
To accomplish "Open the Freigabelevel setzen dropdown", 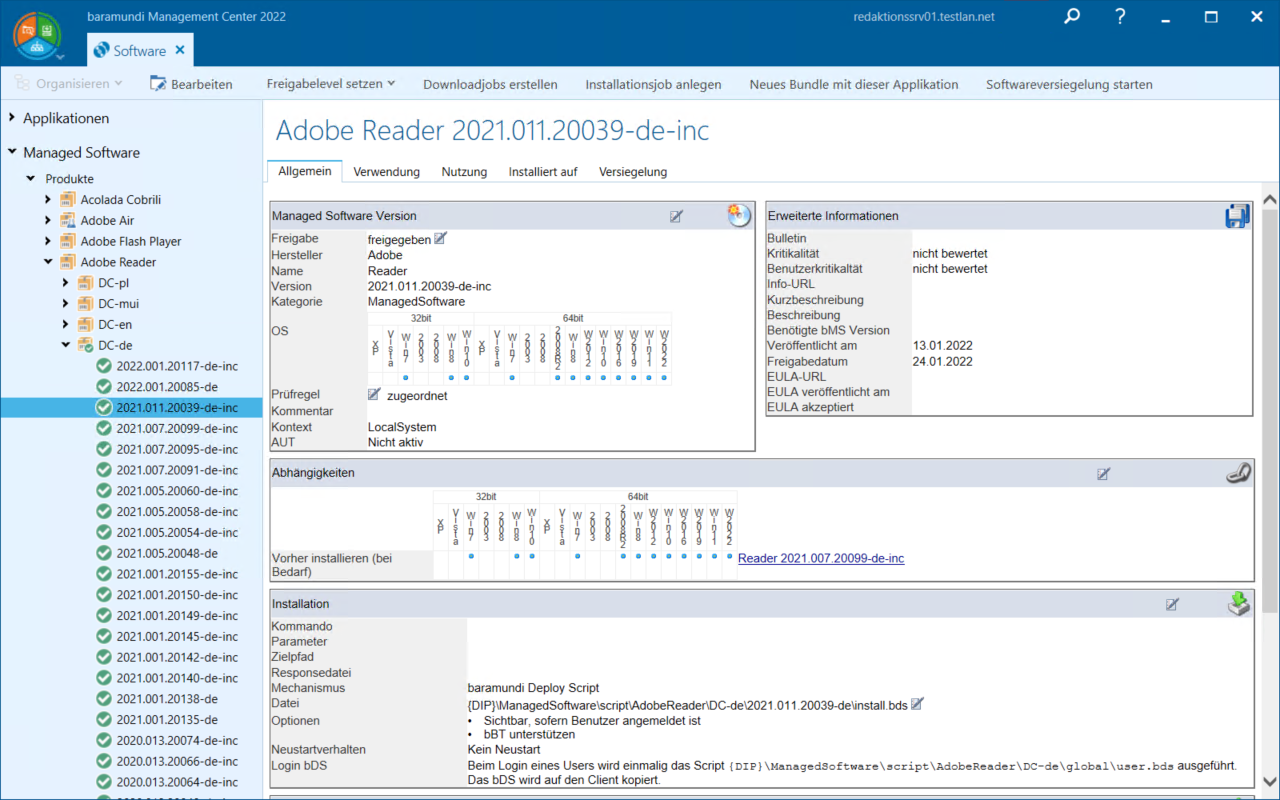I will [x=330, y=84].
